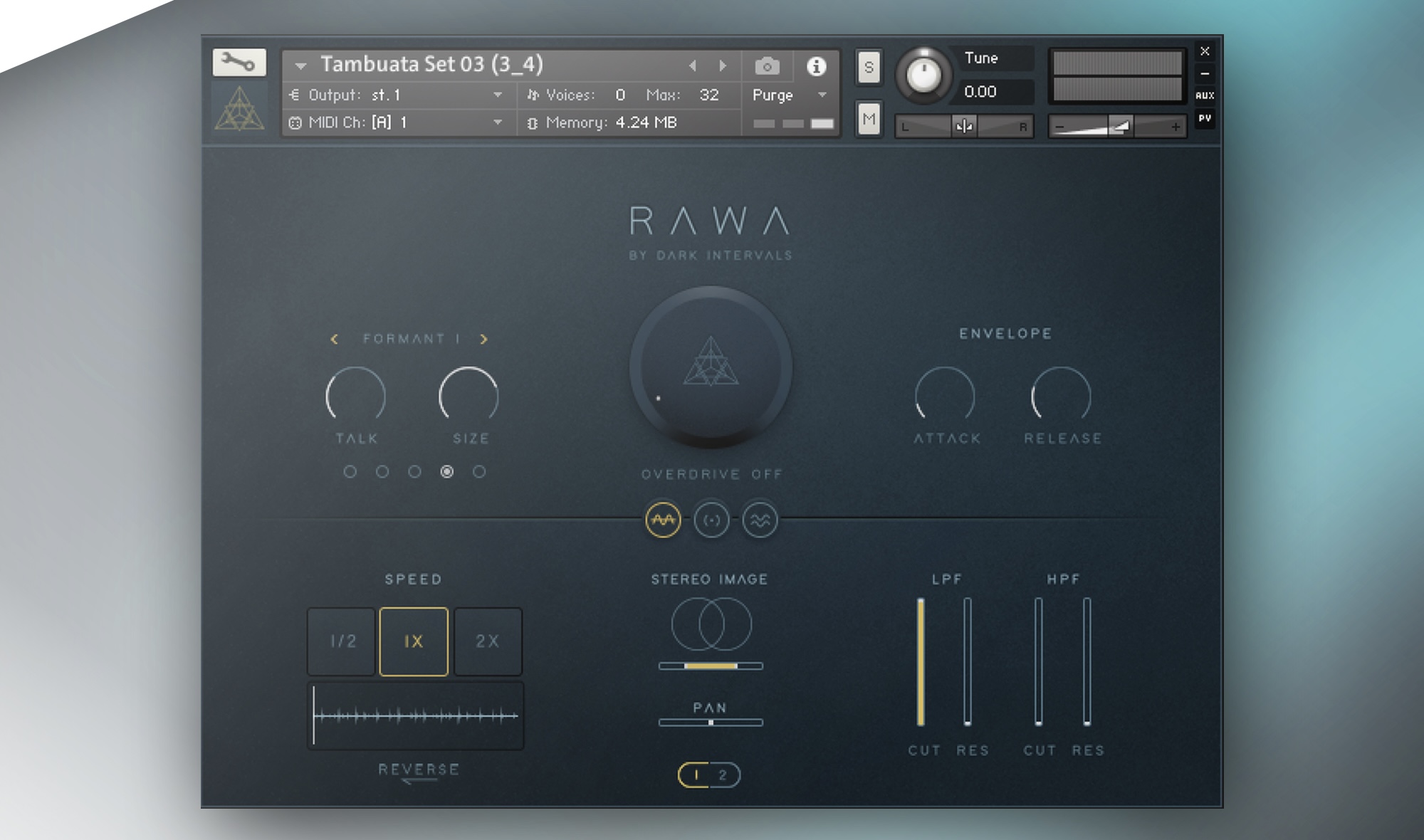Click the sample waveform display

click(416, 715)
